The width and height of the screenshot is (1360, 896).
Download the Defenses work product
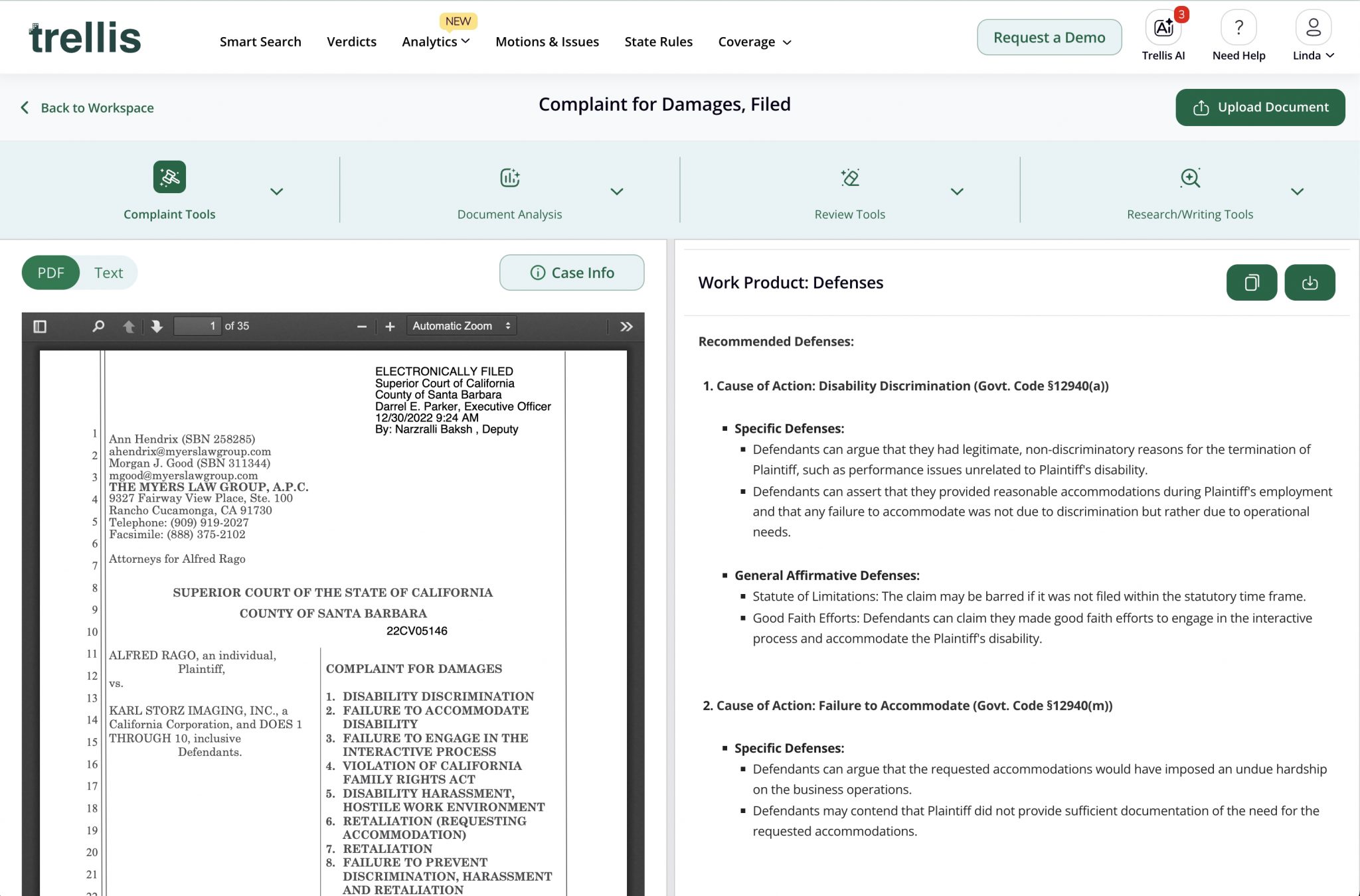point(1310,283)
